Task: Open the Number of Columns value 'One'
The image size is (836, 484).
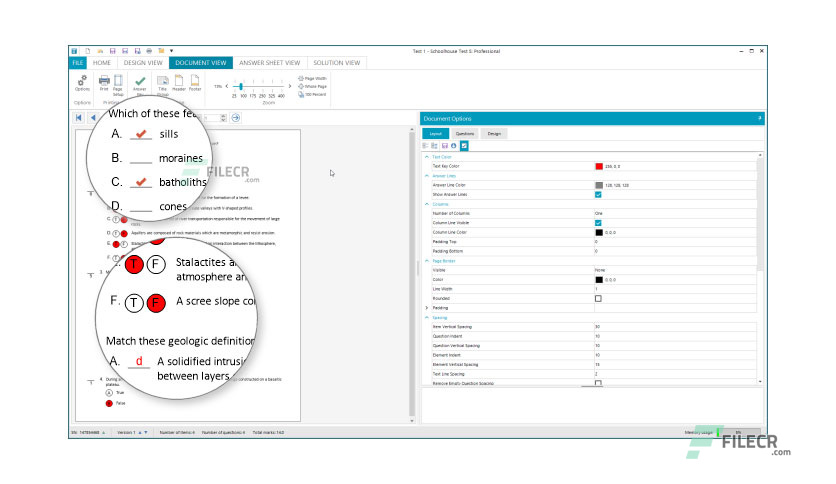Action: 675,213
